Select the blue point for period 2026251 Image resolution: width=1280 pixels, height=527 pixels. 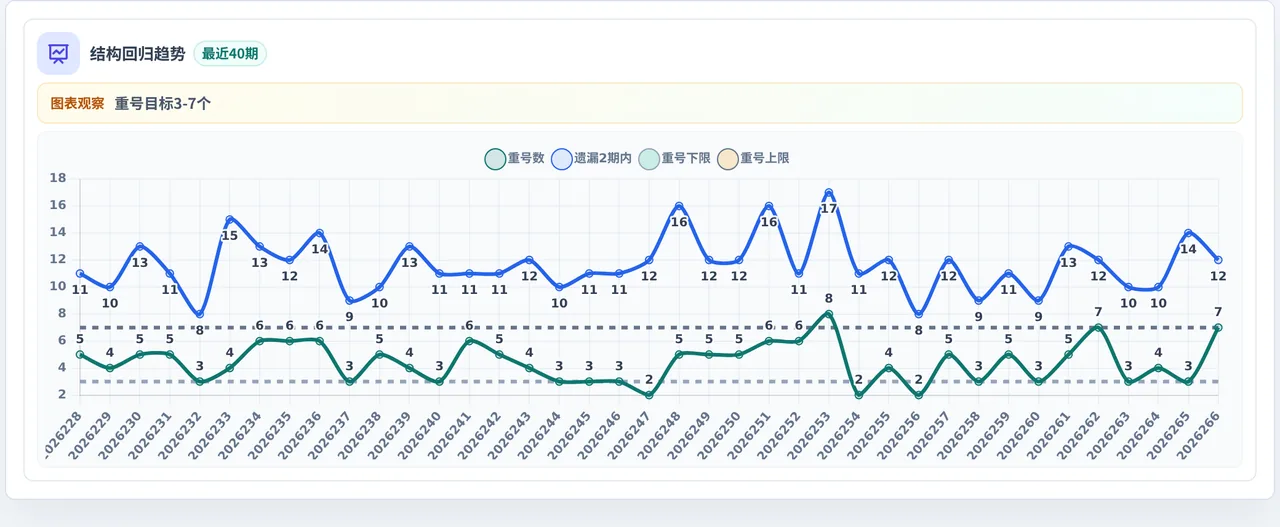[768, 206]
